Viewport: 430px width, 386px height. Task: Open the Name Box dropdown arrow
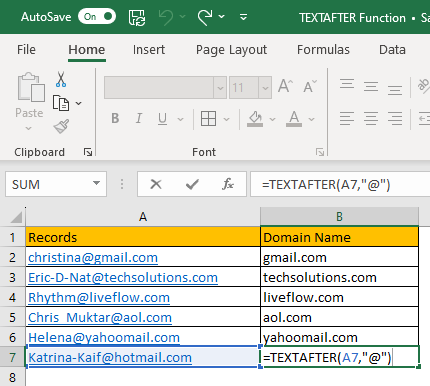tap(96, 183)
